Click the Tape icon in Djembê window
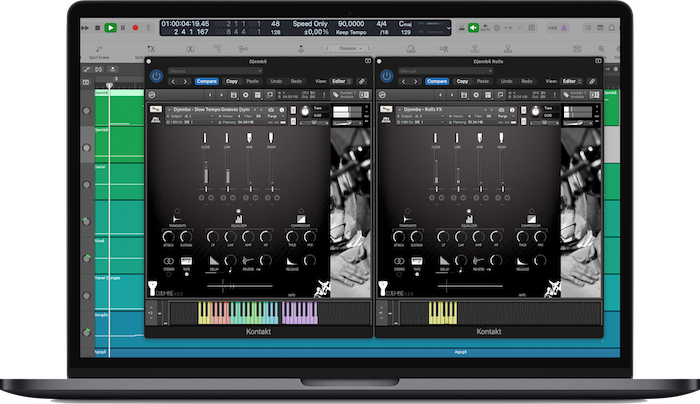This screenshot has width=700, height=404. (x=186, y=261)
